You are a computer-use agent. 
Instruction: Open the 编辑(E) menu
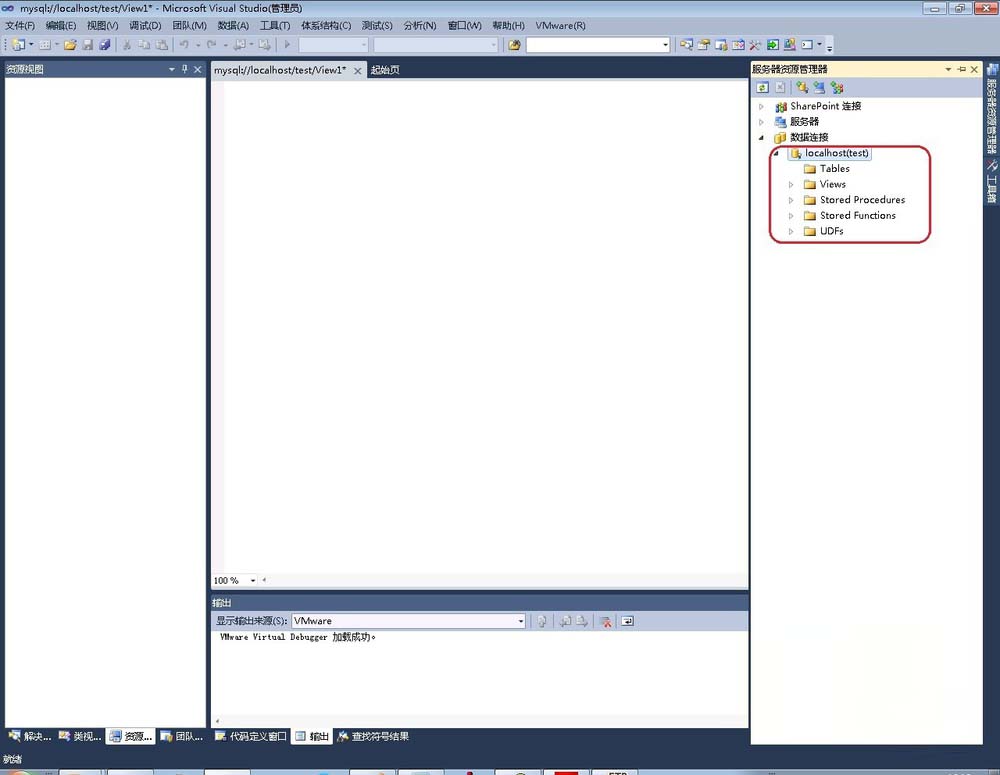61,26
